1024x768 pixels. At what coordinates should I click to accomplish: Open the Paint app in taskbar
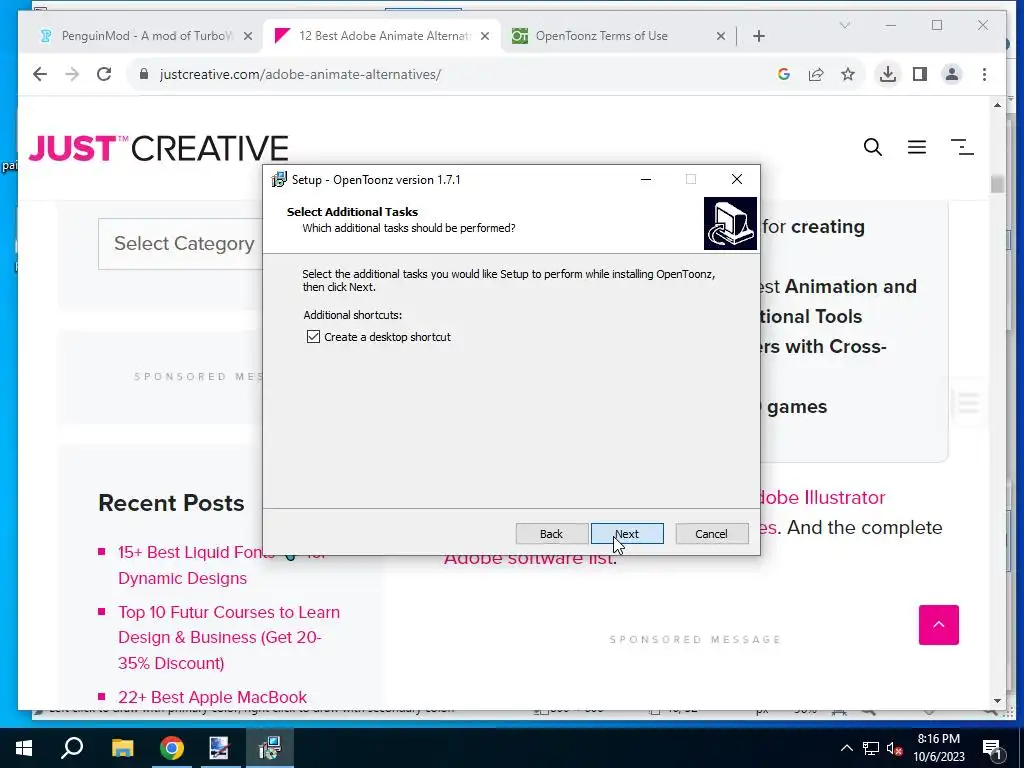tap(219, 748)
